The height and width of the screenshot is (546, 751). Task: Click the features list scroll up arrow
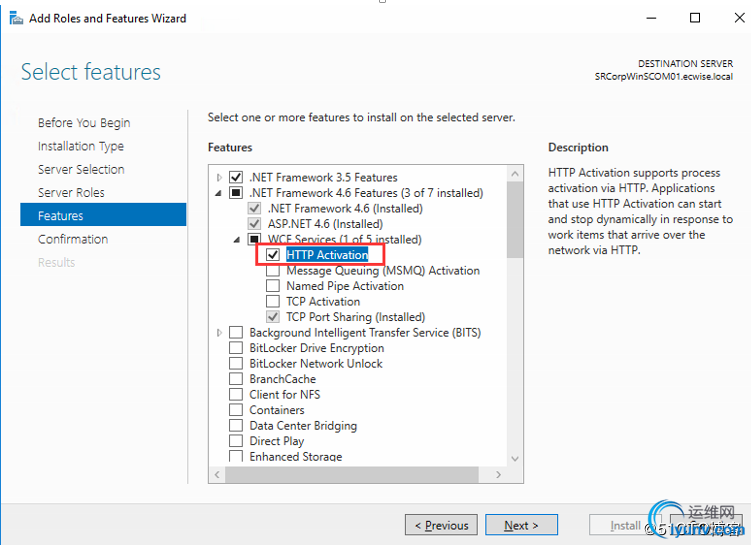click(x=515, y=174)
